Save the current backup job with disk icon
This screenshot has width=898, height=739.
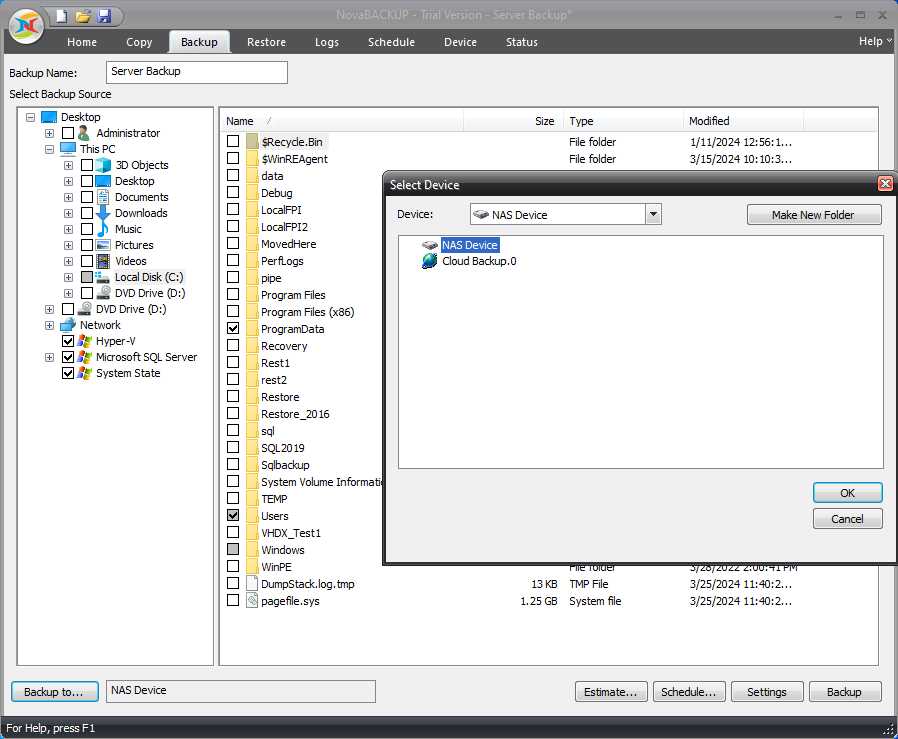[x=104, y=16]
